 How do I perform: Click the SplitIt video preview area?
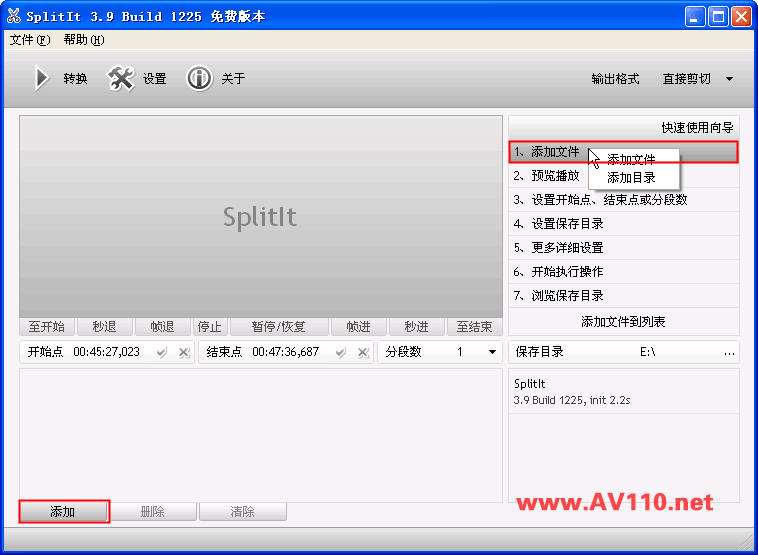click(261, 217)
